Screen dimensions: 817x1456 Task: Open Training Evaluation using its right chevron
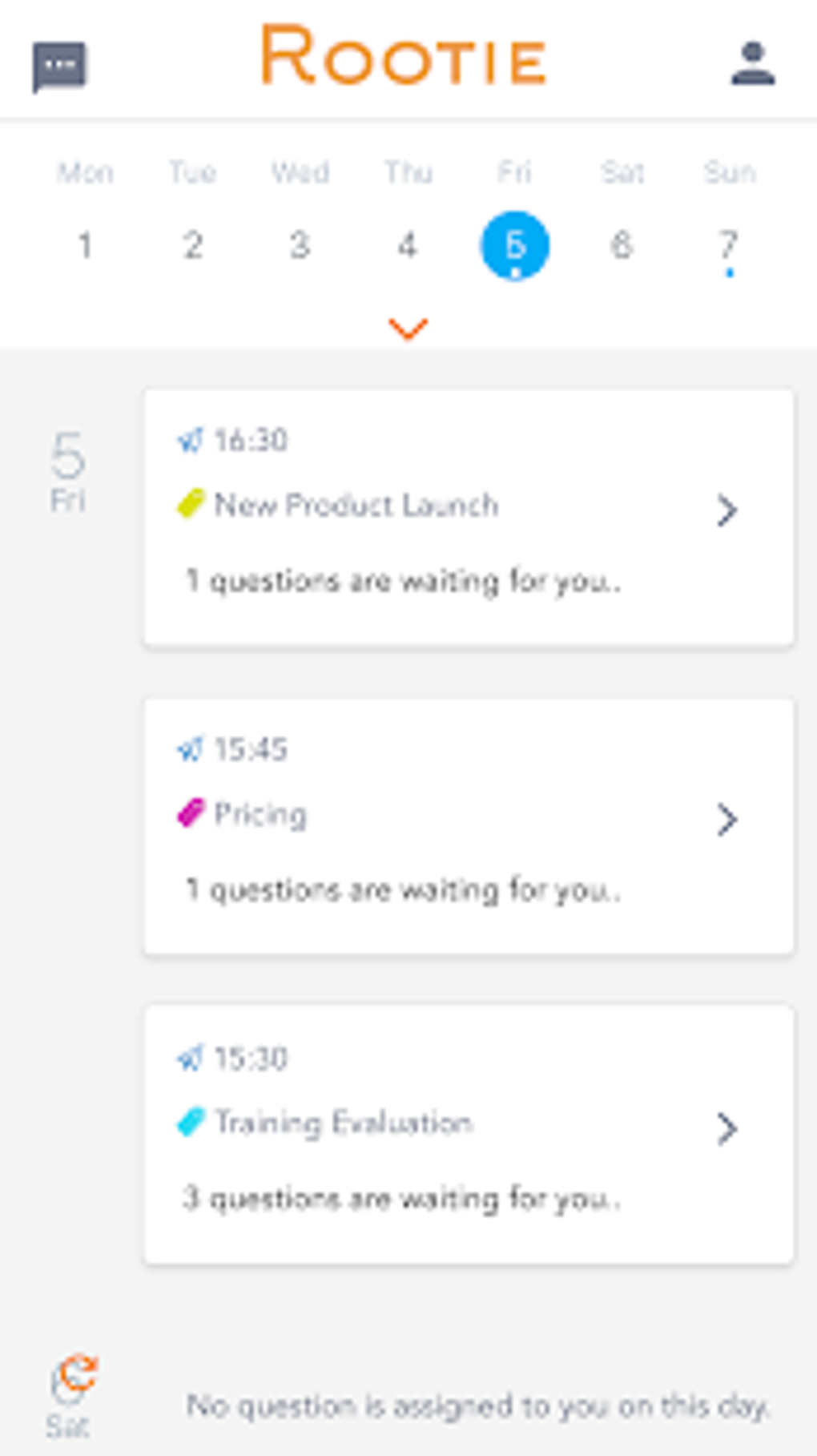click(x=726, y=1128)
